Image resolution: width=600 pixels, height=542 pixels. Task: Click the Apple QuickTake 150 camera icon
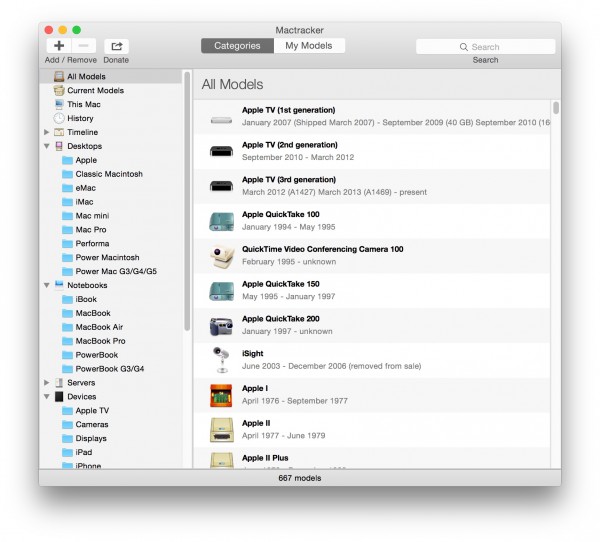tap(221, 291)
